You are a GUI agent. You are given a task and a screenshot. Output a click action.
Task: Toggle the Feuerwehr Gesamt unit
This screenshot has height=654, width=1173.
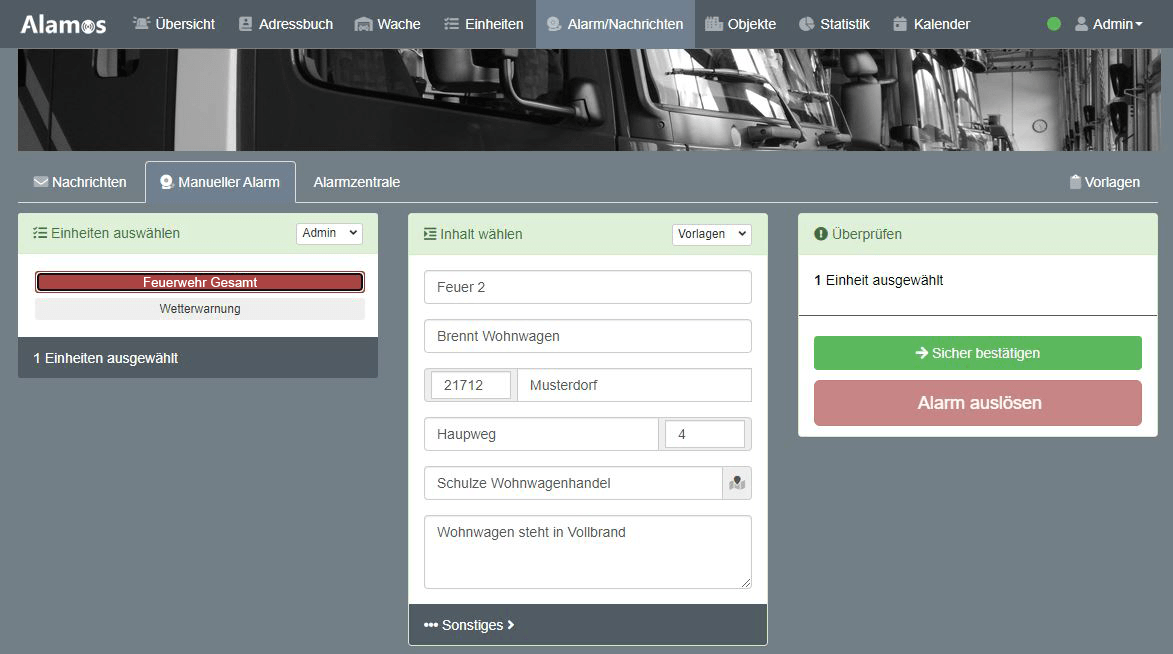pyautogui.click(x=200, y=282)
